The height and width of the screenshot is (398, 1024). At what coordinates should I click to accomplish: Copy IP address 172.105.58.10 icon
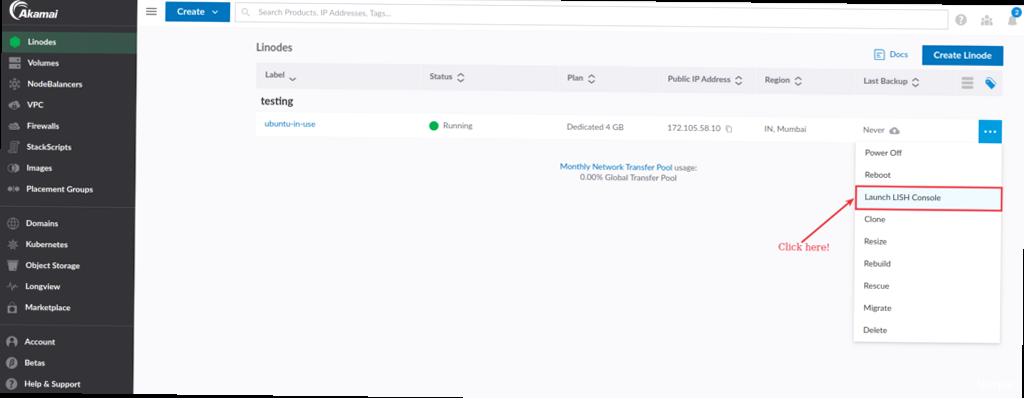pos(729,129)
